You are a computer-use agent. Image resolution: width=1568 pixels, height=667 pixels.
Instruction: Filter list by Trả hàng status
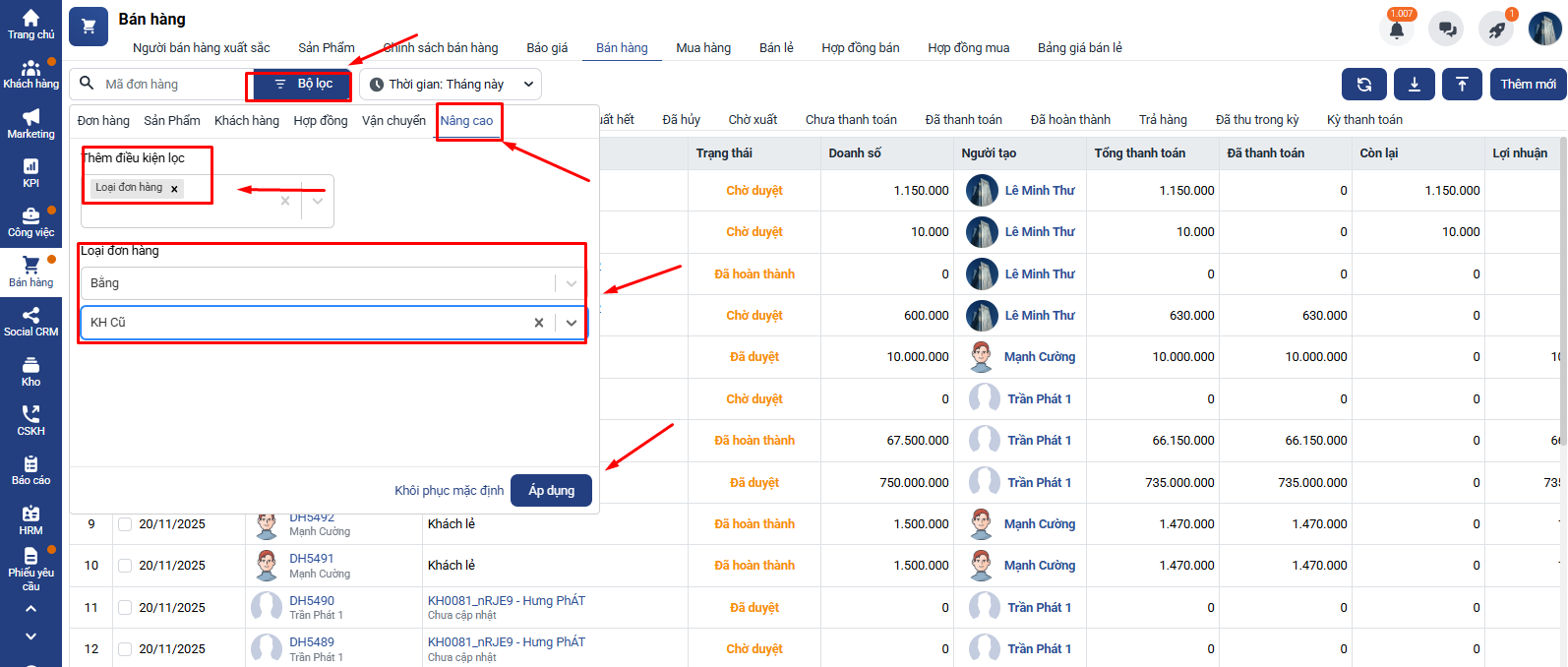[x=1163, y=120]
